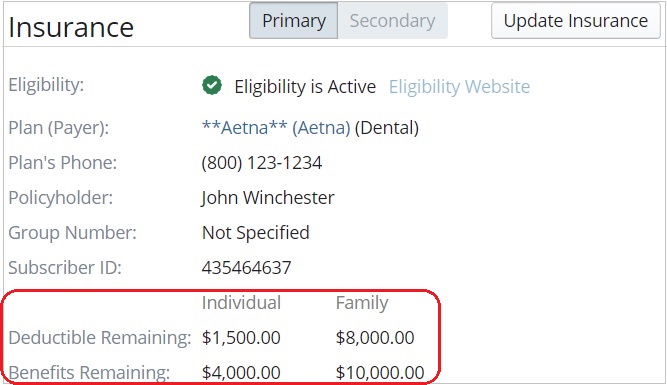Click the family benefits remaining $10,000.00
The width and height of the screenshot is (667, 385).
click(x=380, y=373)
